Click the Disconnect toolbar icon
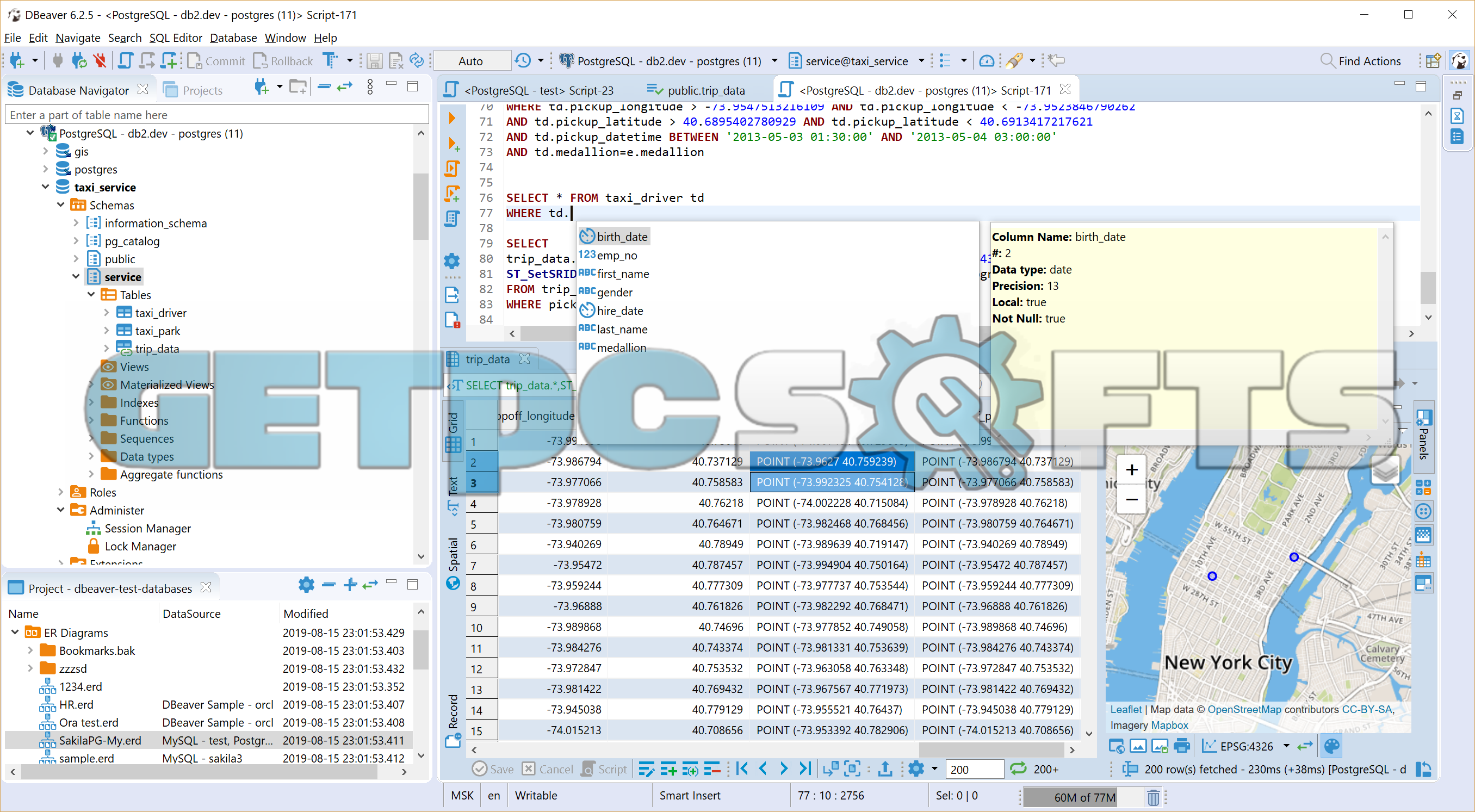 [100, 61]
